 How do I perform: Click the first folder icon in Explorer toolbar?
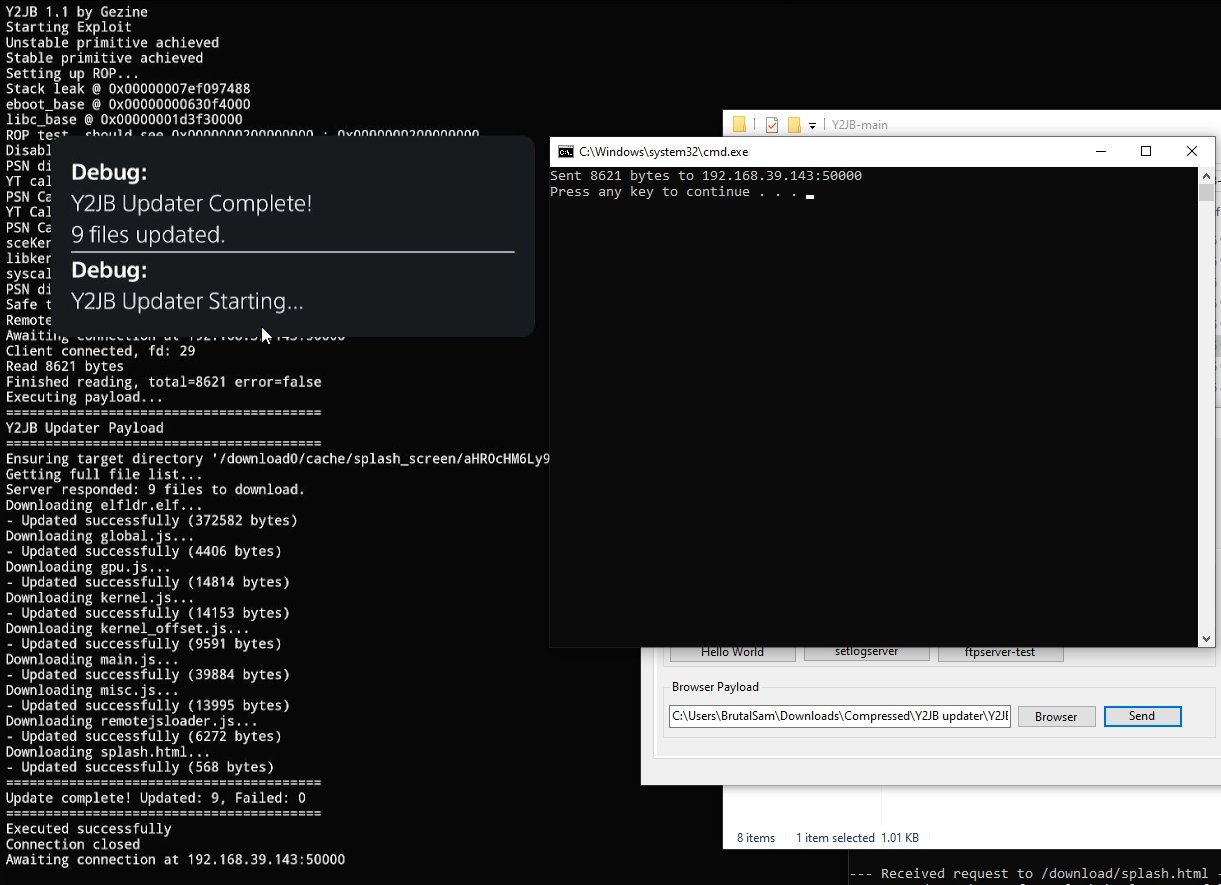(x=739, y=125)
